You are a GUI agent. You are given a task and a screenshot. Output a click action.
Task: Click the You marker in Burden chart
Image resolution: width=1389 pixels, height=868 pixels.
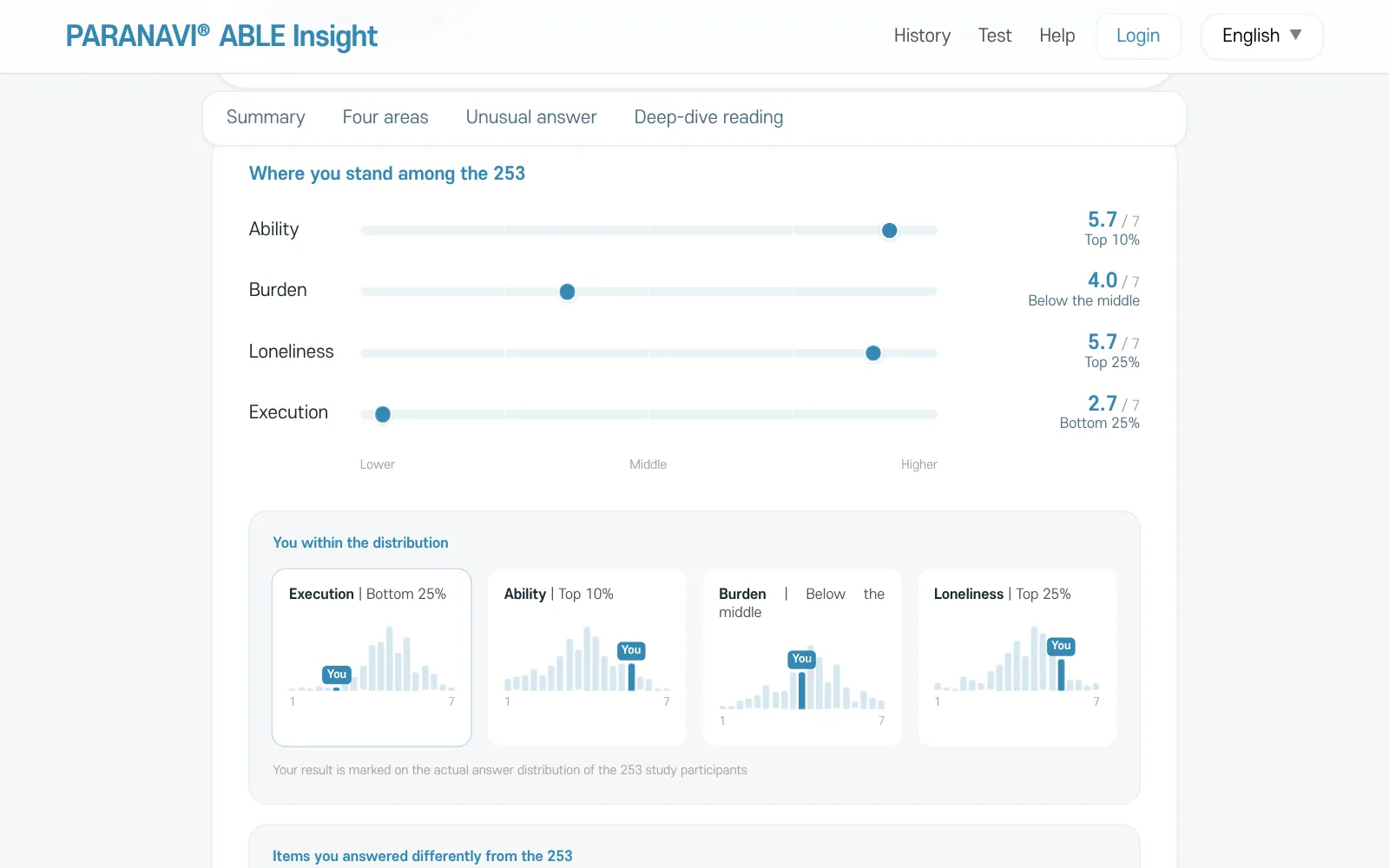801,659
